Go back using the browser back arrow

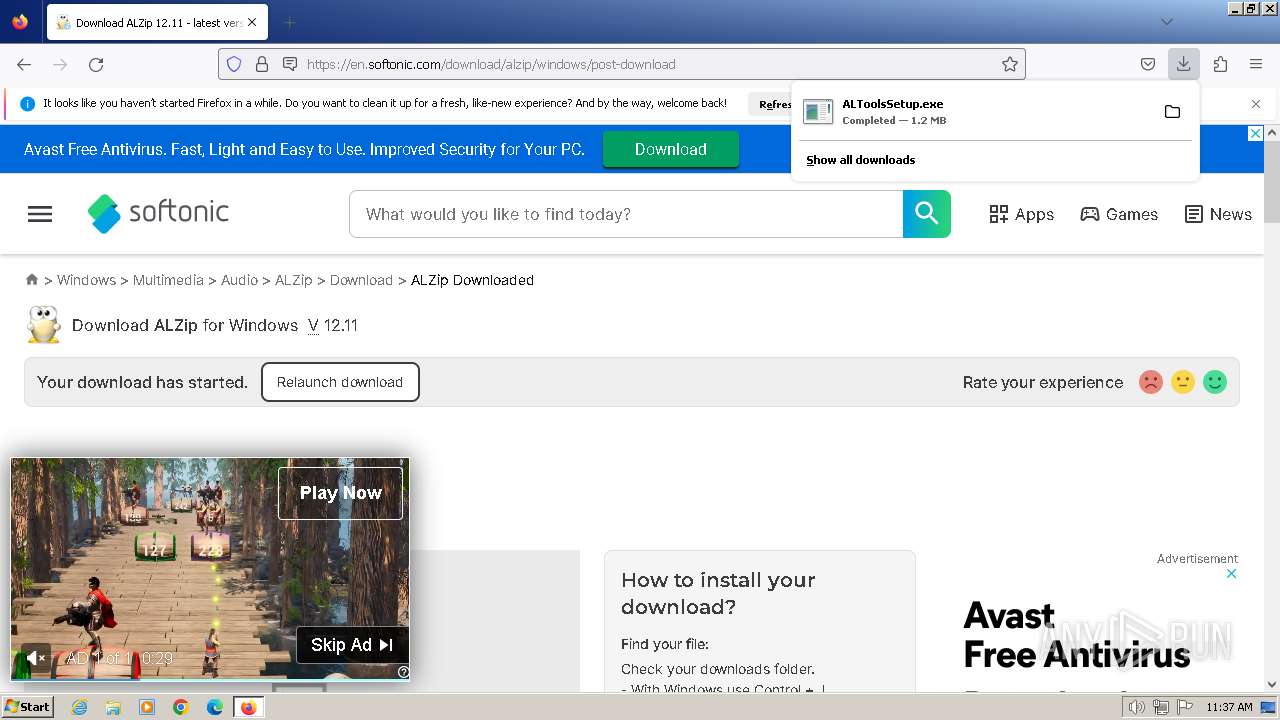pyautogui.click(x=24, y=64)
